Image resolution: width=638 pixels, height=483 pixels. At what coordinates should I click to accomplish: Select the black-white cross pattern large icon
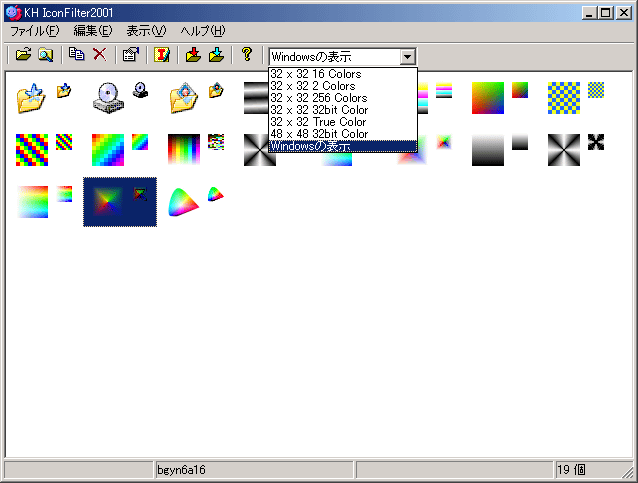click(x=564, y=150)
